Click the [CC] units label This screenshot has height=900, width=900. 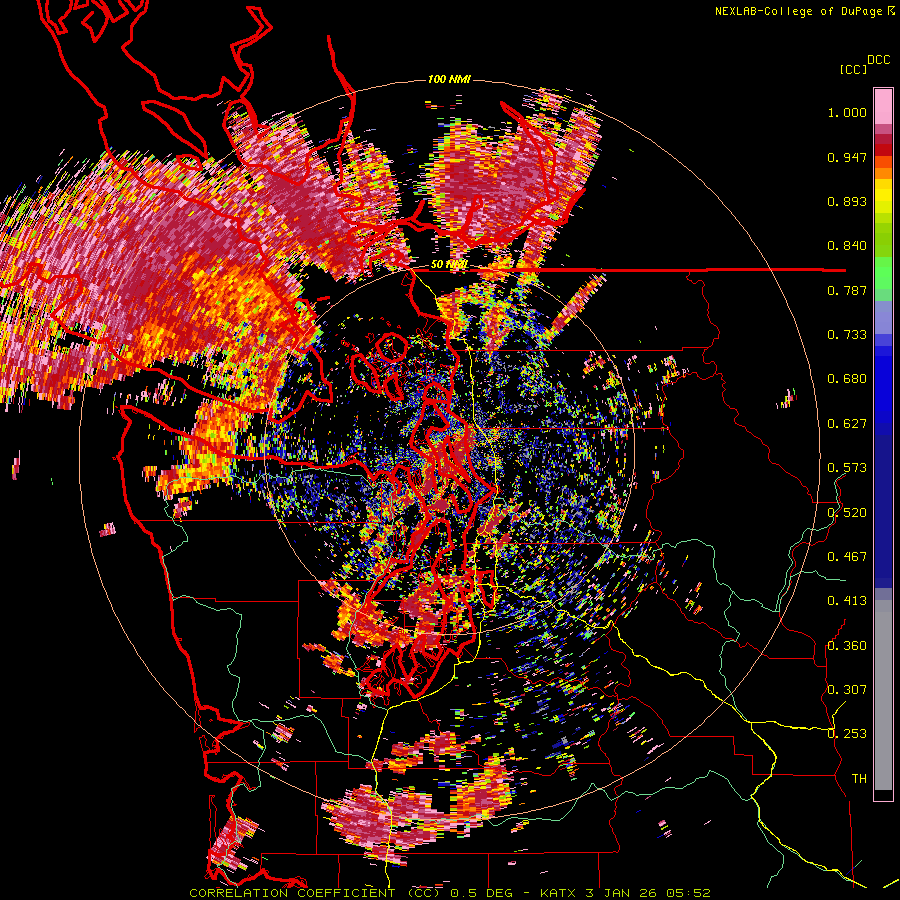click(x=853, y=69)
